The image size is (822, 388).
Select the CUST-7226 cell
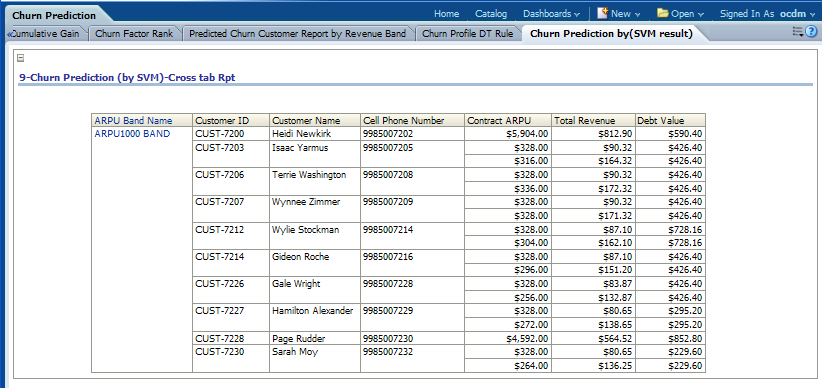231,290
